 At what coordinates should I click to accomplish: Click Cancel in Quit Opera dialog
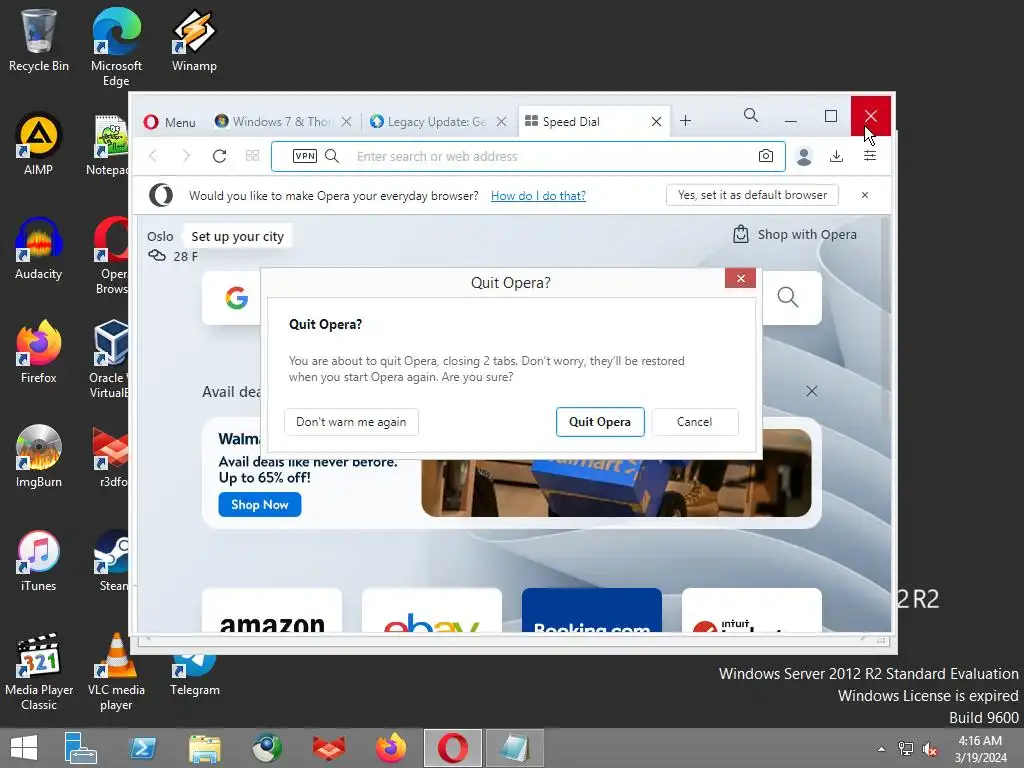(695, 422)
